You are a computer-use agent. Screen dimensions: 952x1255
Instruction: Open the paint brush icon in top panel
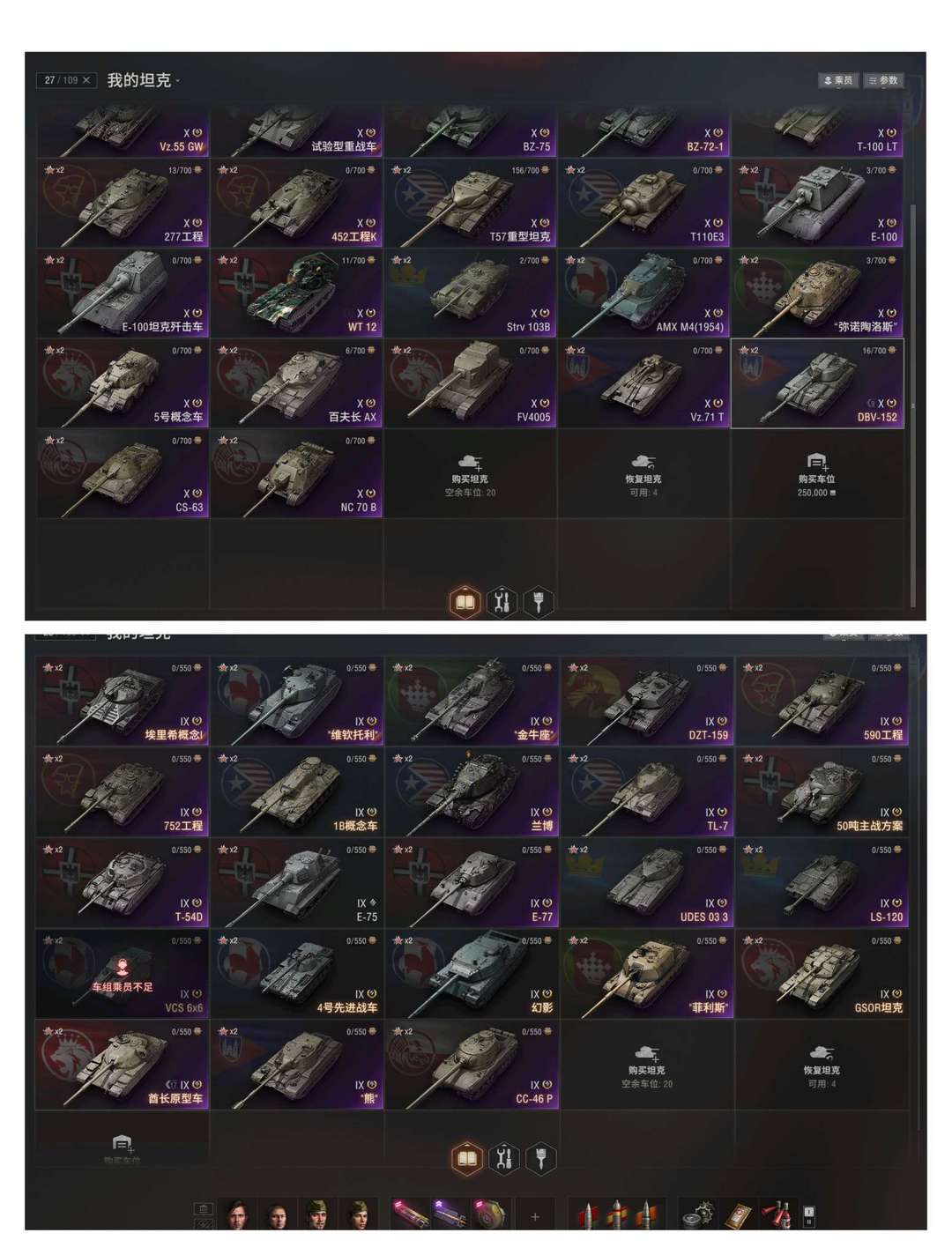pyautogui.click(x=538, y=602)
